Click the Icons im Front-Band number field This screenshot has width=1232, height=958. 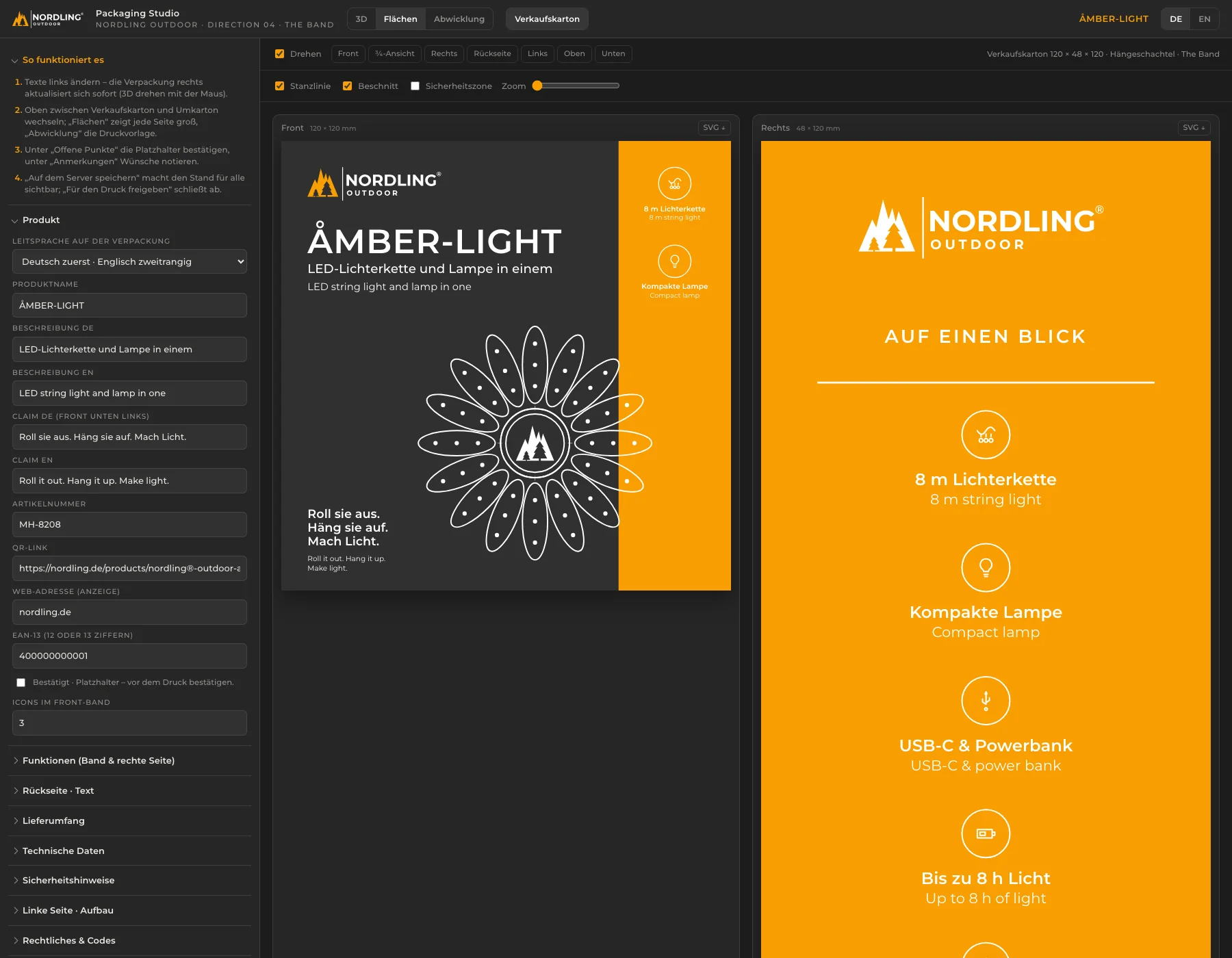tap(129, 723)
